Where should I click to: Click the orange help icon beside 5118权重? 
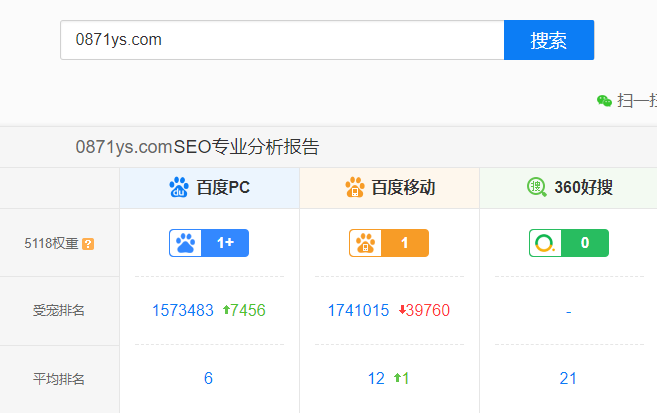click(88, 243)
